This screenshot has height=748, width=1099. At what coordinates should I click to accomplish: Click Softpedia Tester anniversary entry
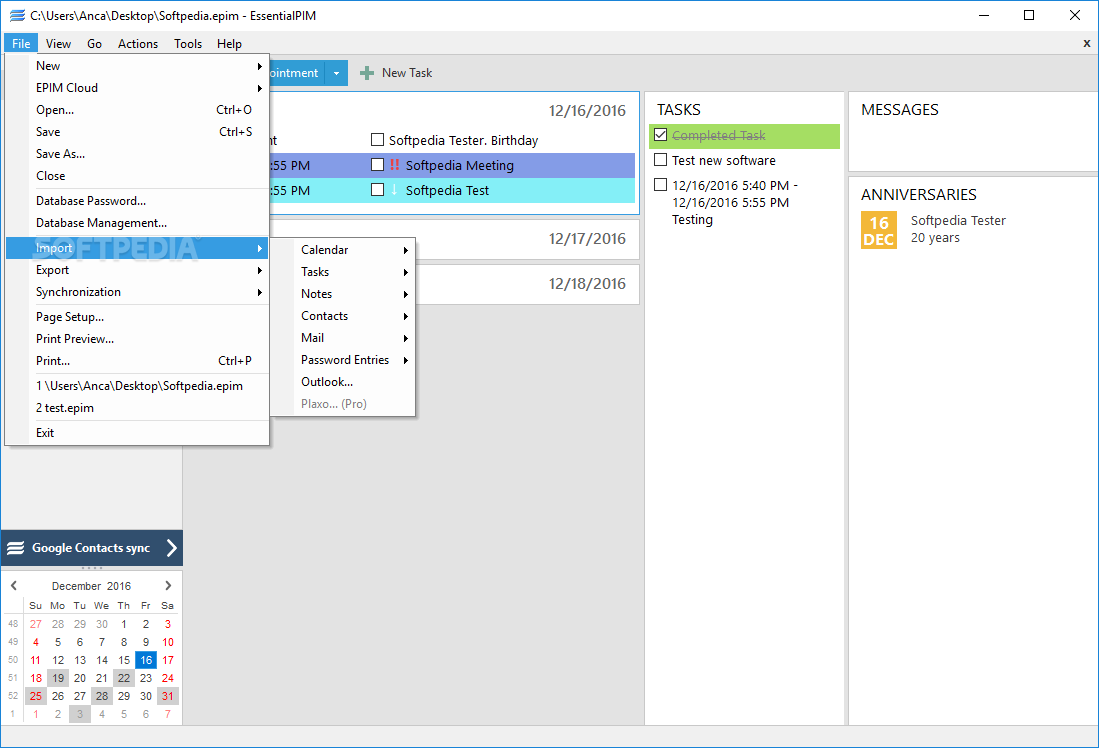[x=958, y=229]
